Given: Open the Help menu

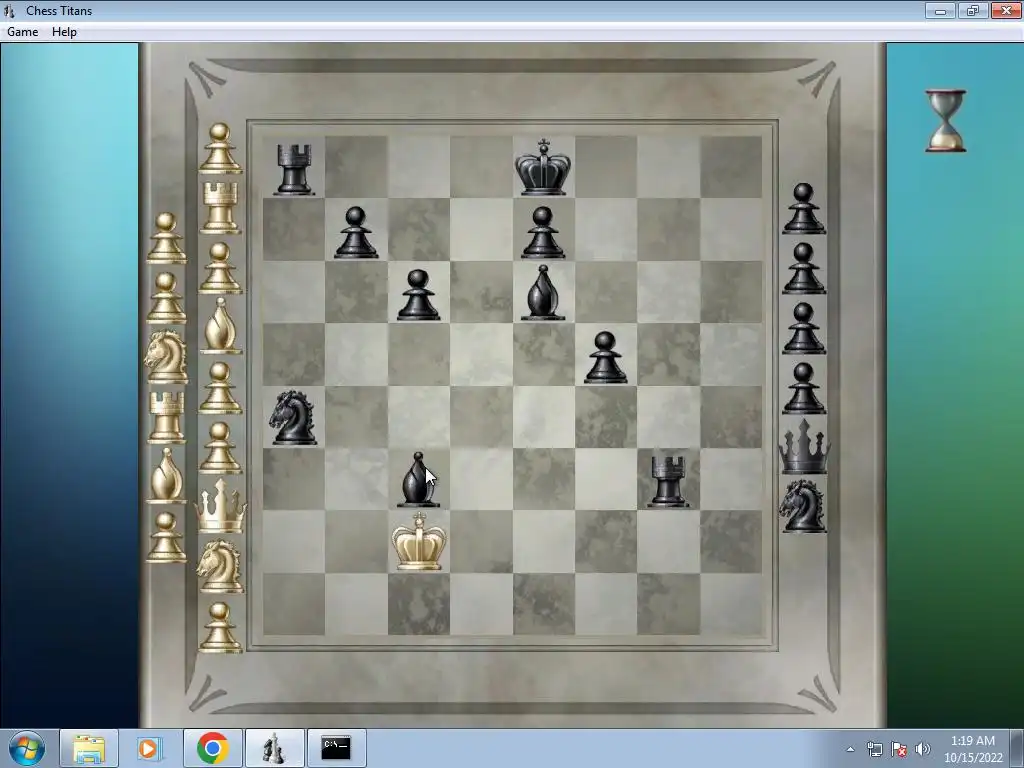Looking at the screenshot, I should click(x=64, y=32).
